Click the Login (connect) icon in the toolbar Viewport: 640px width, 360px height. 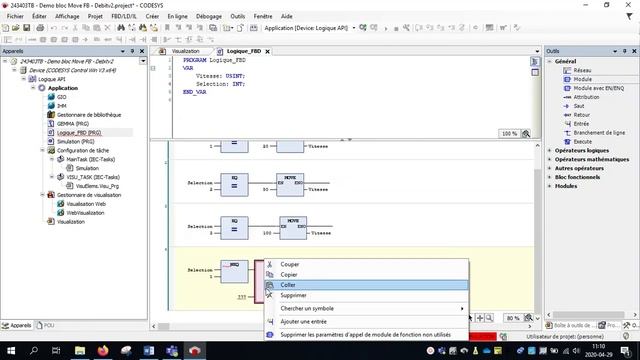362,28
